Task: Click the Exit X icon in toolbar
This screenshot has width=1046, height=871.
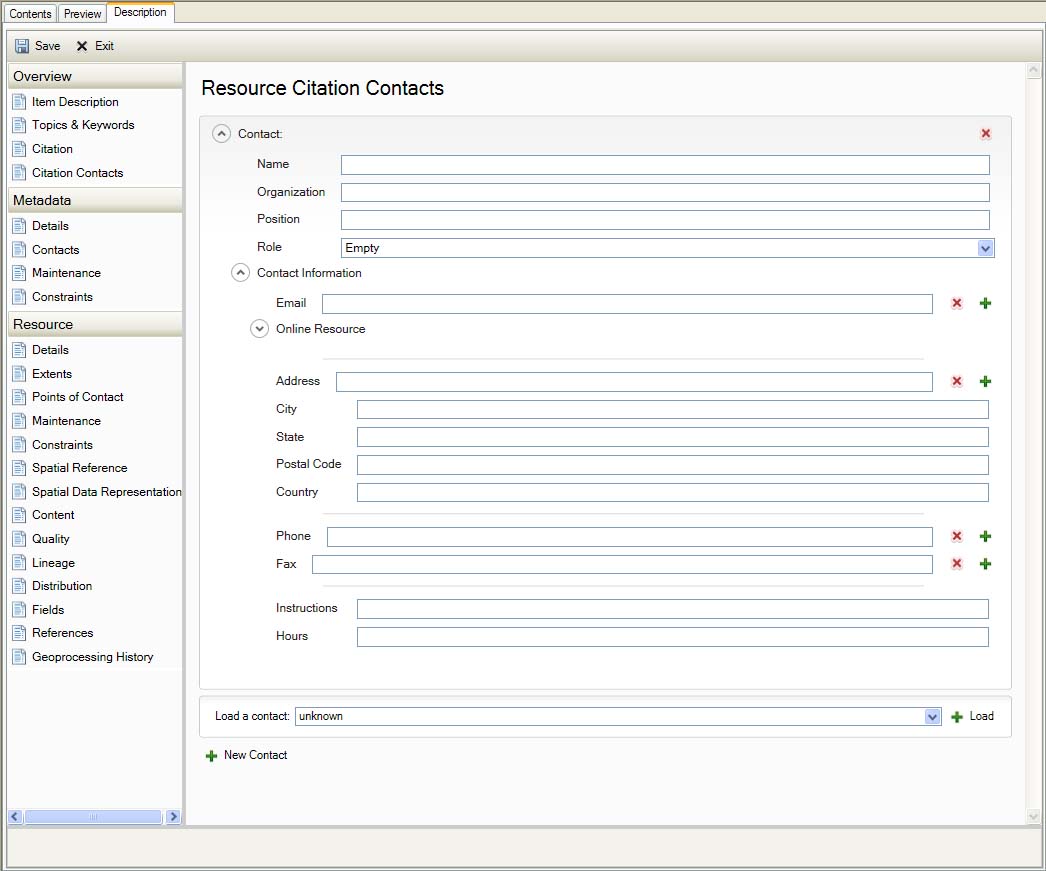Action: coord(82,46)
